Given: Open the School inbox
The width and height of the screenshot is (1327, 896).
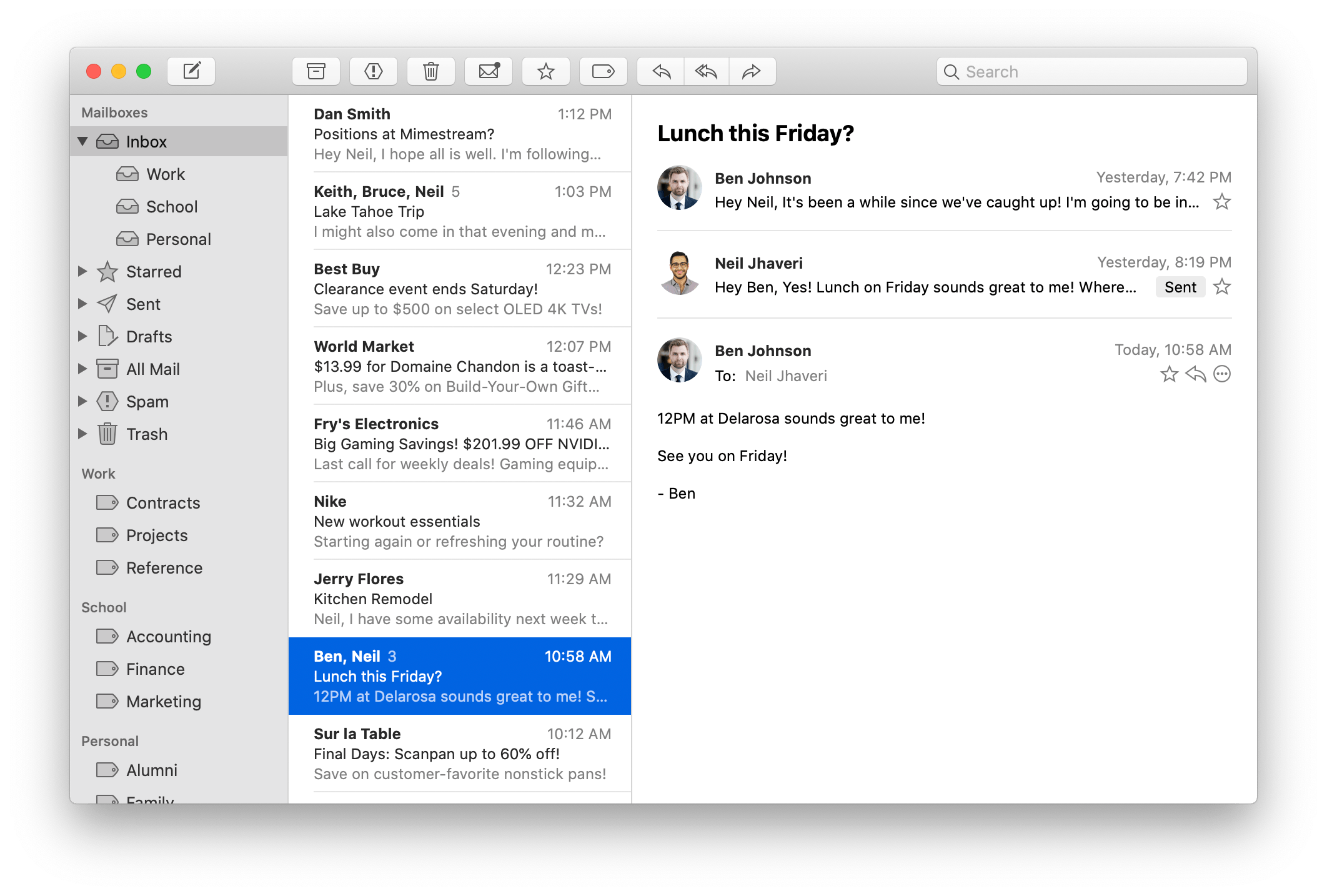Looking at the screenshot, I should 179,206.
